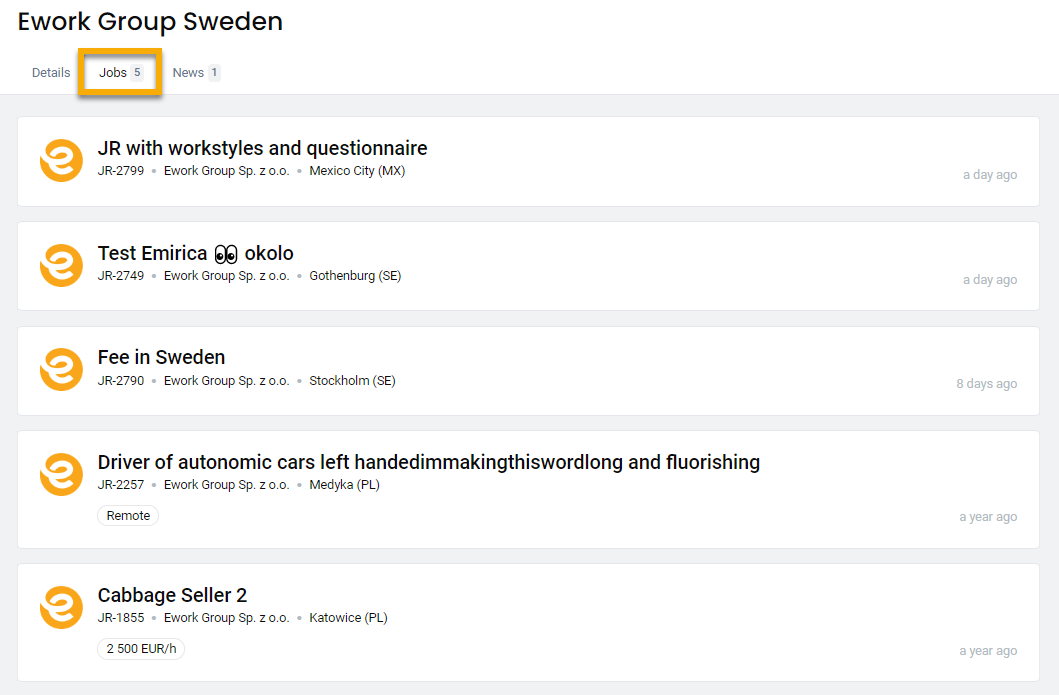This screenshot has height=695, width=1059.
Task: Click Gothenburg (SE) location text
Action: point(355,276)
